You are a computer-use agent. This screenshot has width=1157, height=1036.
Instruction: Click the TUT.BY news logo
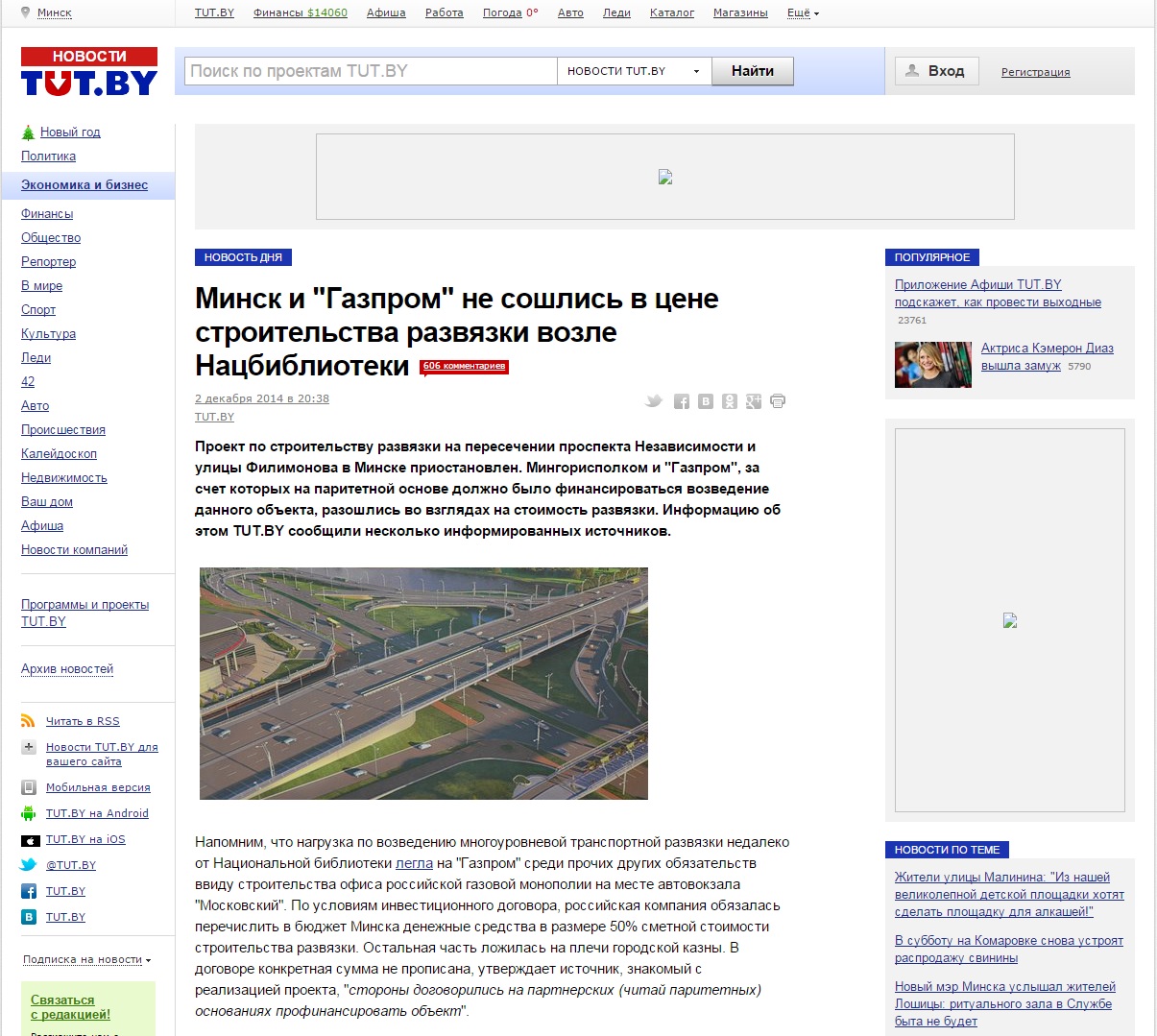[88, 71]
